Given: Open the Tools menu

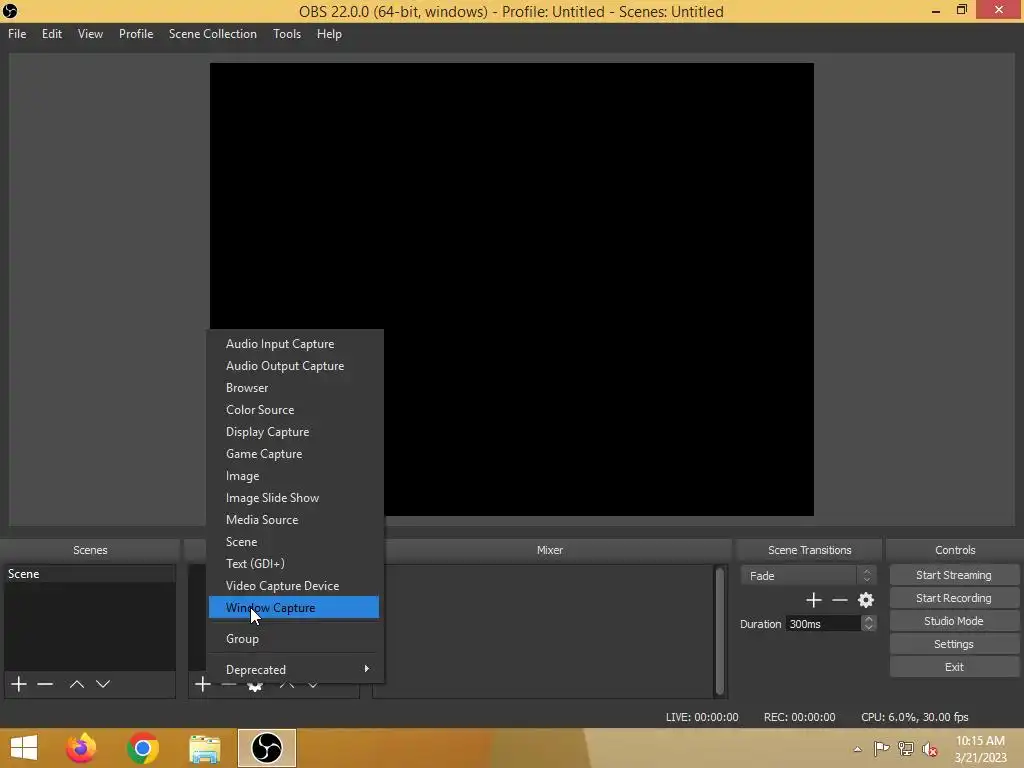Looking at the screenshot, I should [287, 34].
